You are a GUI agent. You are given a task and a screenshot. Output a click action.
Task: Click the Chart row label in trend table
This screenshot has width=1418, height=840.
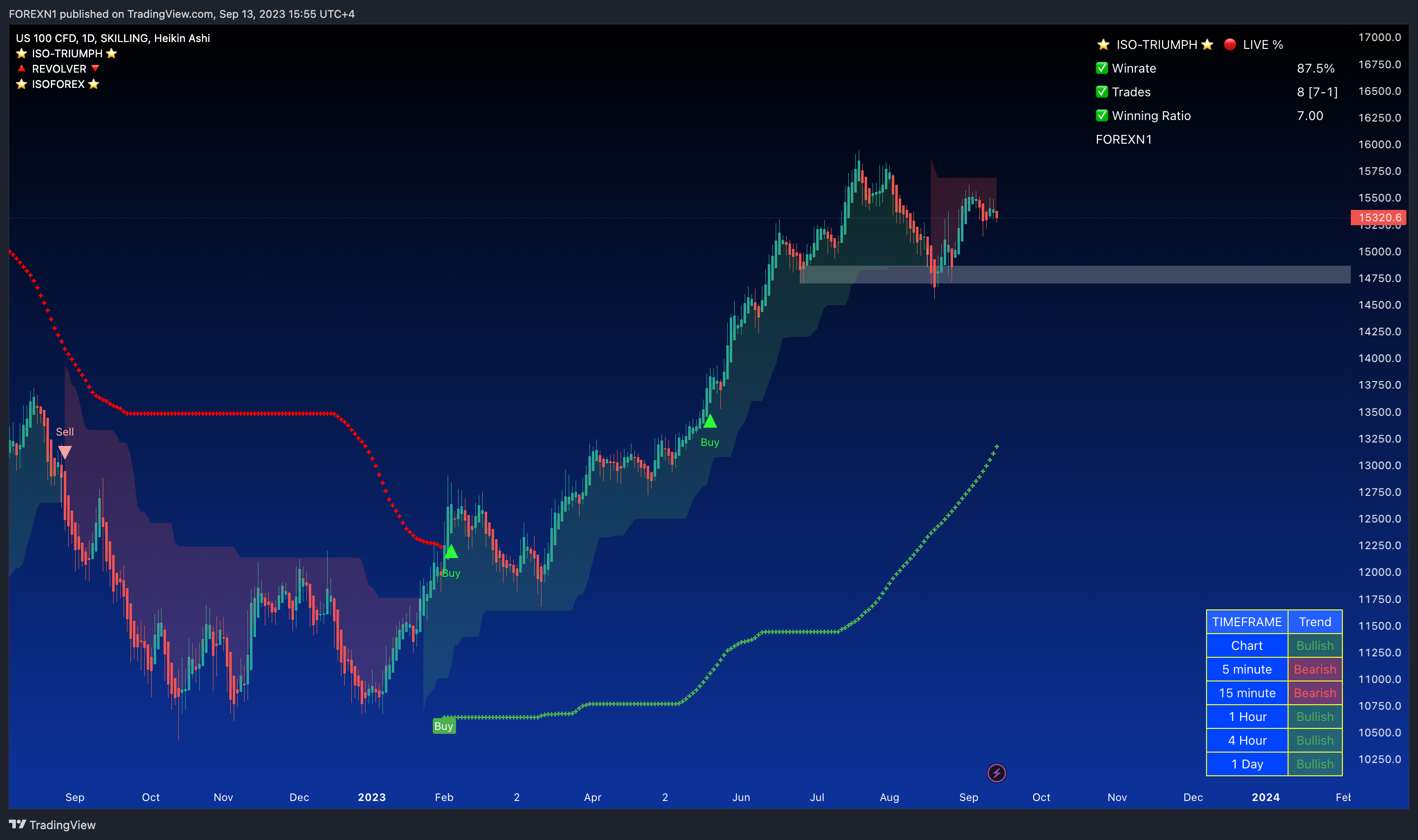click(x=1247, y=645)
